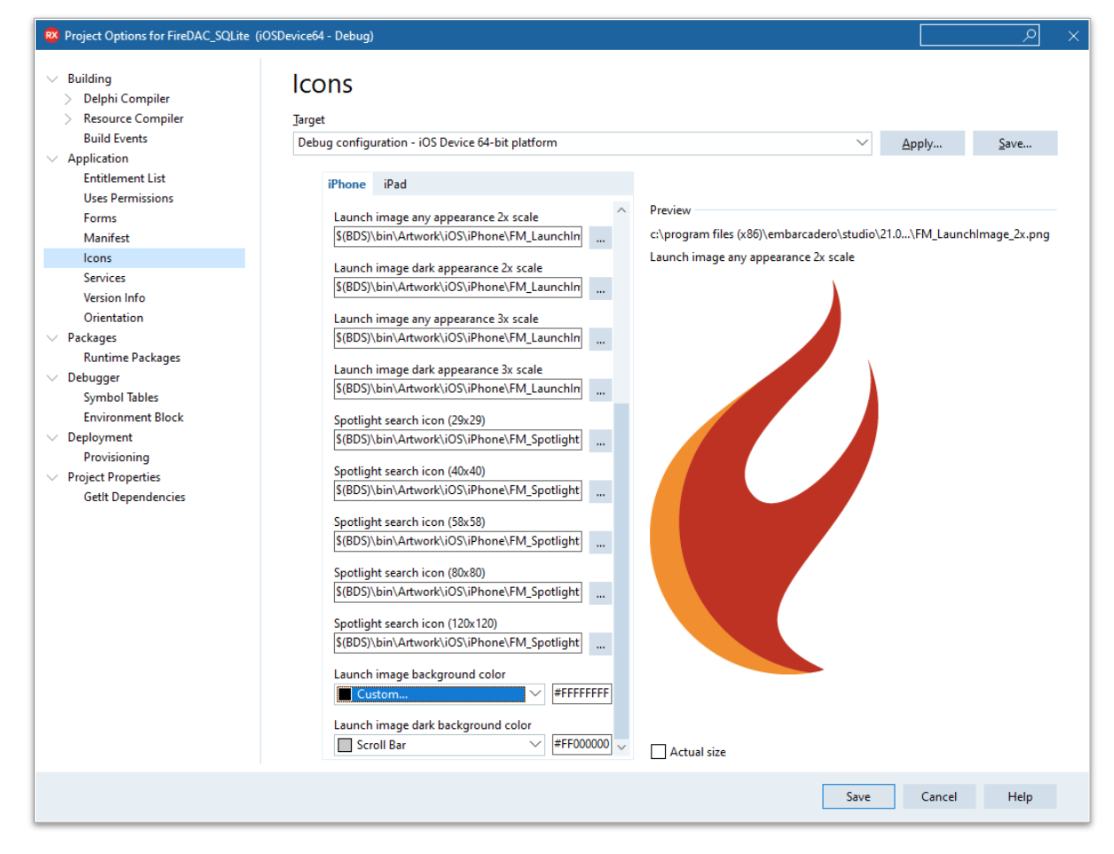1114x854 pixels.
Task: Browse for Launch image any appearance 3x file
Action: (600, 339)
